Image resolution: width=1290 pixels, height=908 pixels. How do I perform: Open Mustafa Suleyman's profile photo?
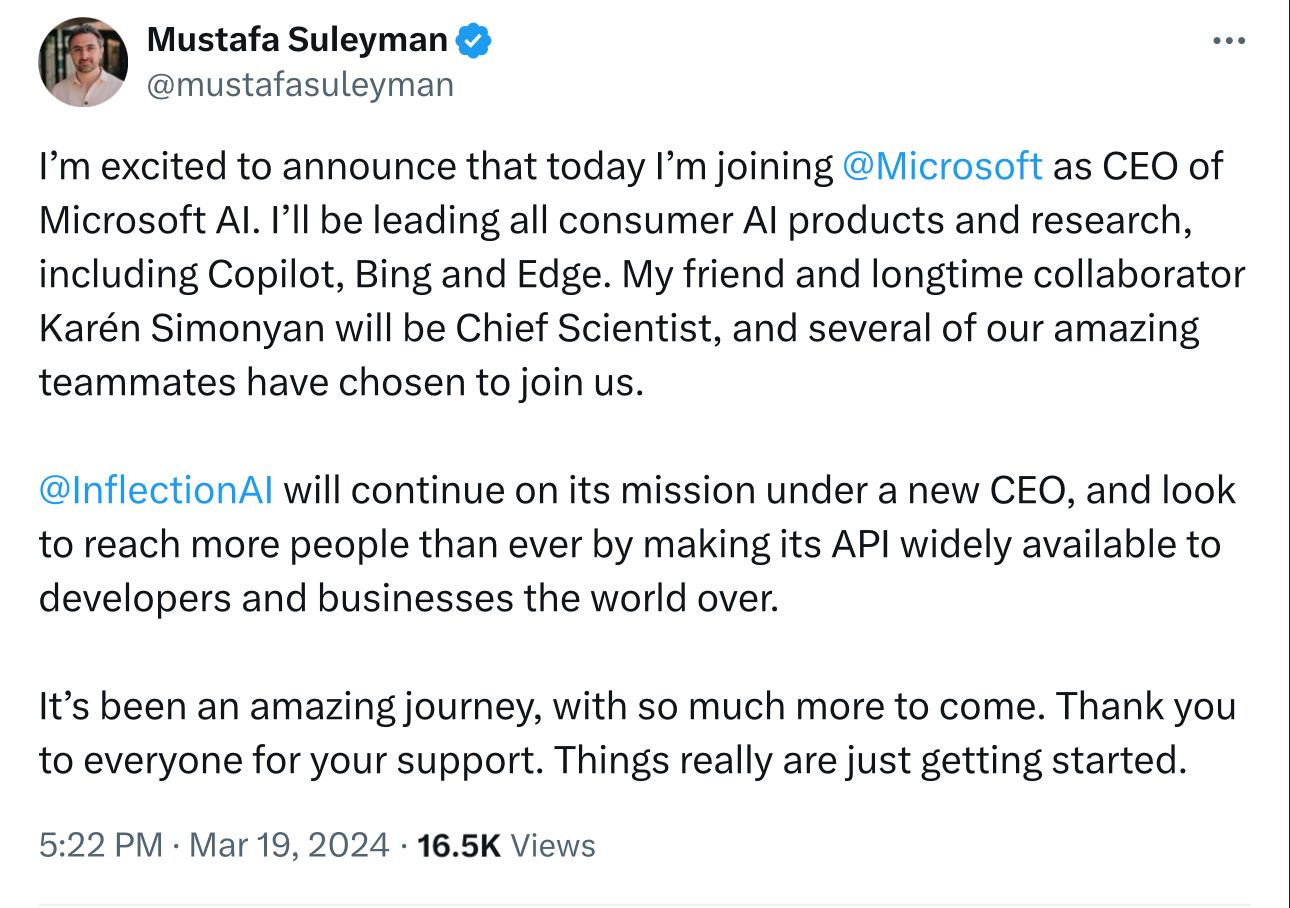[83, 62]
